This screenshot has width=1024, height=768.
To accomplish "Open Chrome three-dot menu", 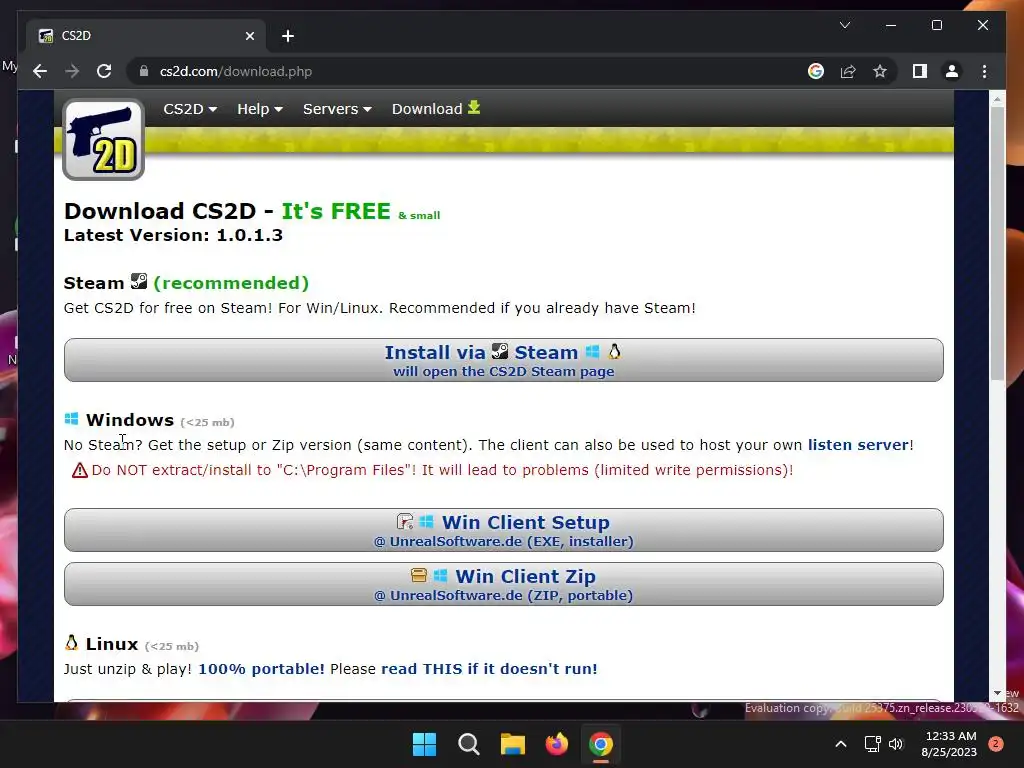I will point(984,71).
